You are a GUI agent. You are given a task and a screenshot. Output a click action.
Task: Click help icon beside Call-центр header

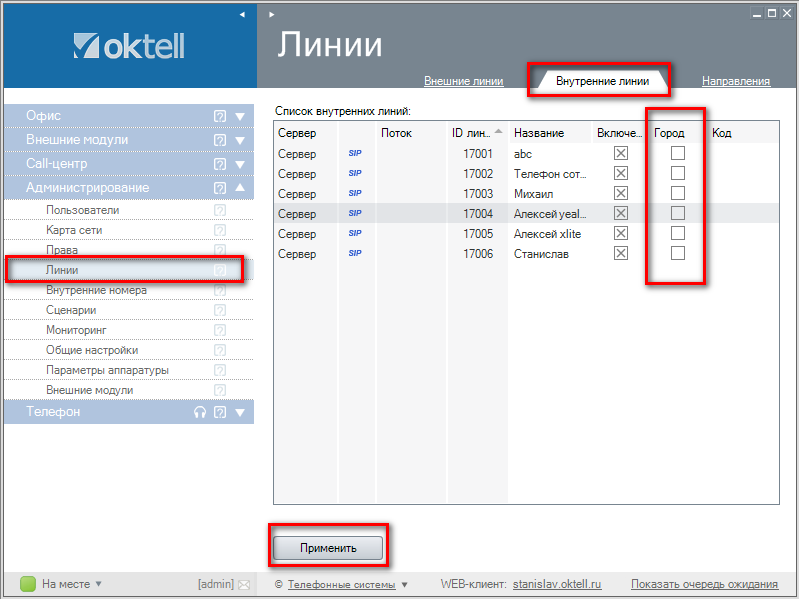[220, 164]
